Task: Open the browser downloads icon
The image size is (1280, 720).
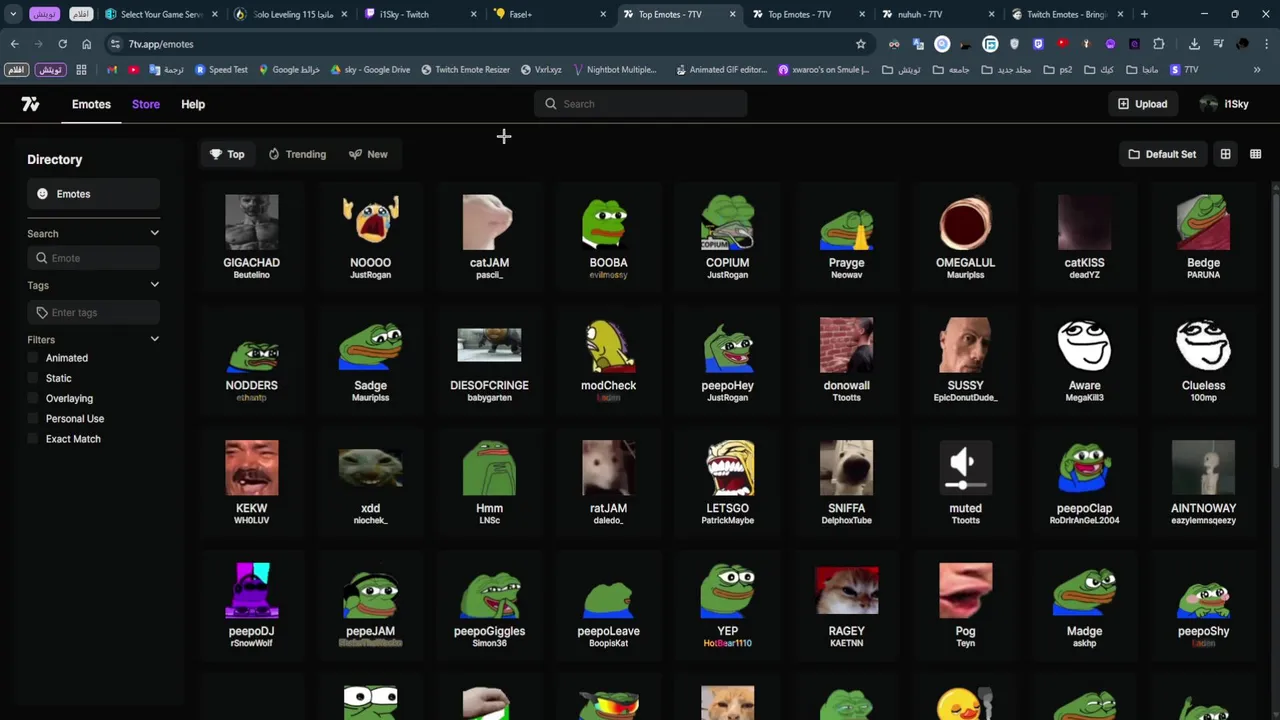Action: (x=1194, y=44)
